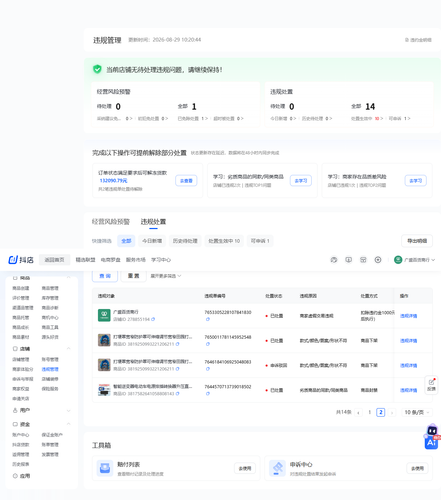Screen dimensions: 441x500
Task: Copy the shop ID 278855194
Action: pyautogui.click(x=153, y=319)
